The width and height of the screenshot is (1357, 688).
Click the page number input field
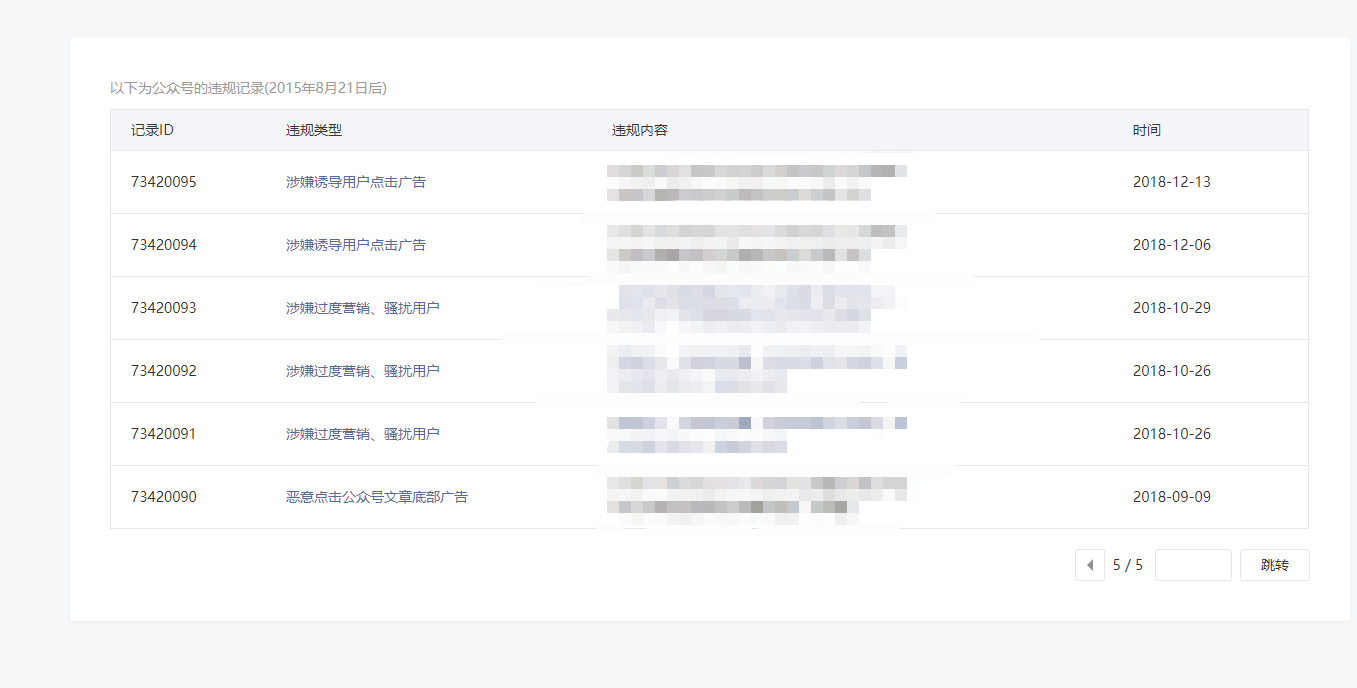click(1193, 565)
